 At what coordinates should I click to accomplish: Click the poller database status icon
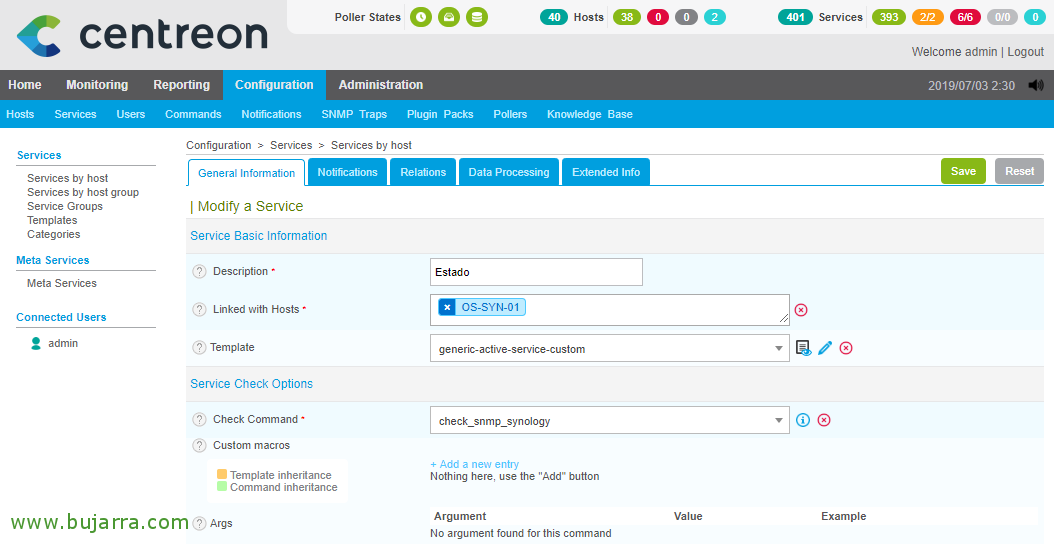477,17
